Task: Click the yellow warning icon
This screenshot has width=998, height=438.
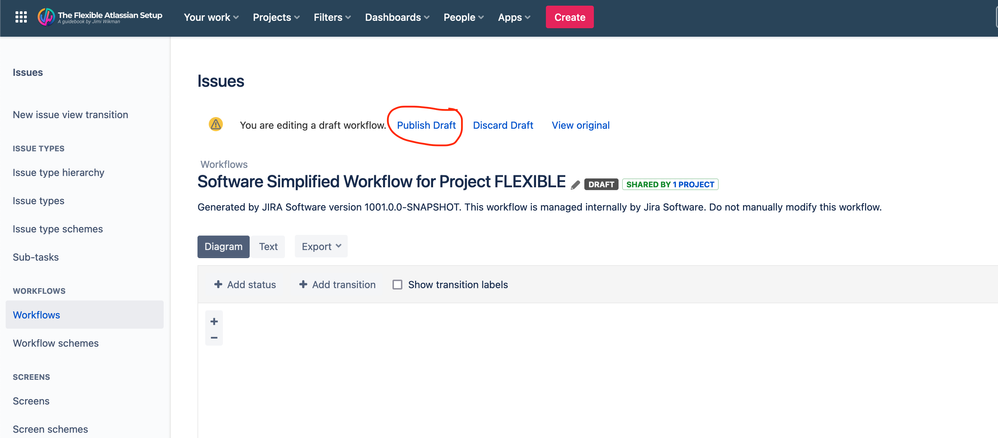Action: [x=216, y=124]
